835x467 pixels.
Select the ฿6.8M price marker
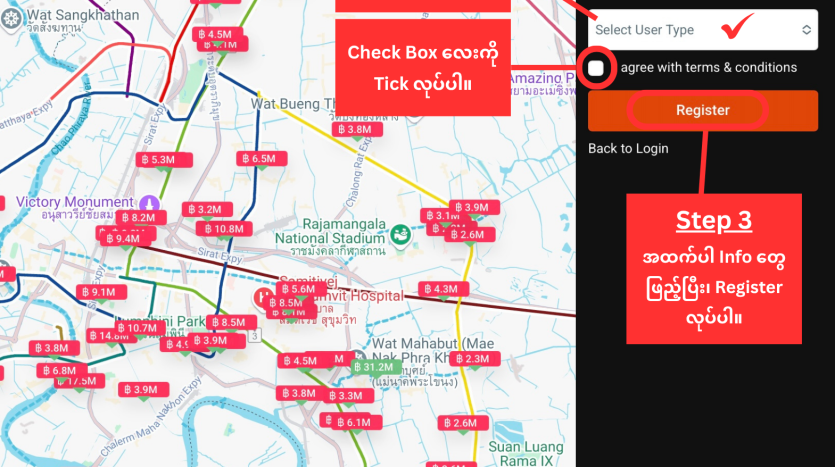[x=62, y=370]
